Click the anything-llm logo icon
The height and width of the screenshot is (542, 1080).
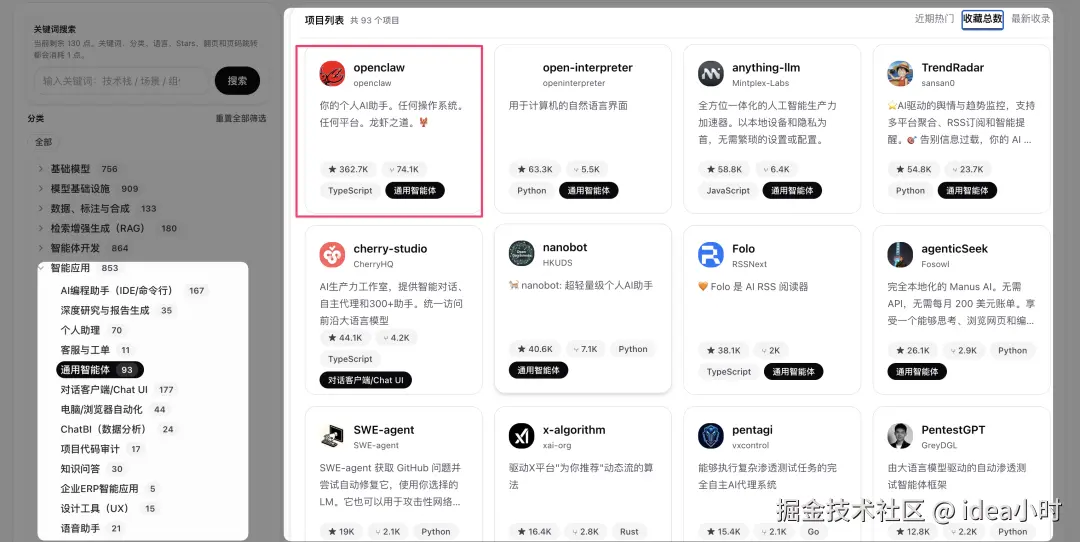[711, 74]
